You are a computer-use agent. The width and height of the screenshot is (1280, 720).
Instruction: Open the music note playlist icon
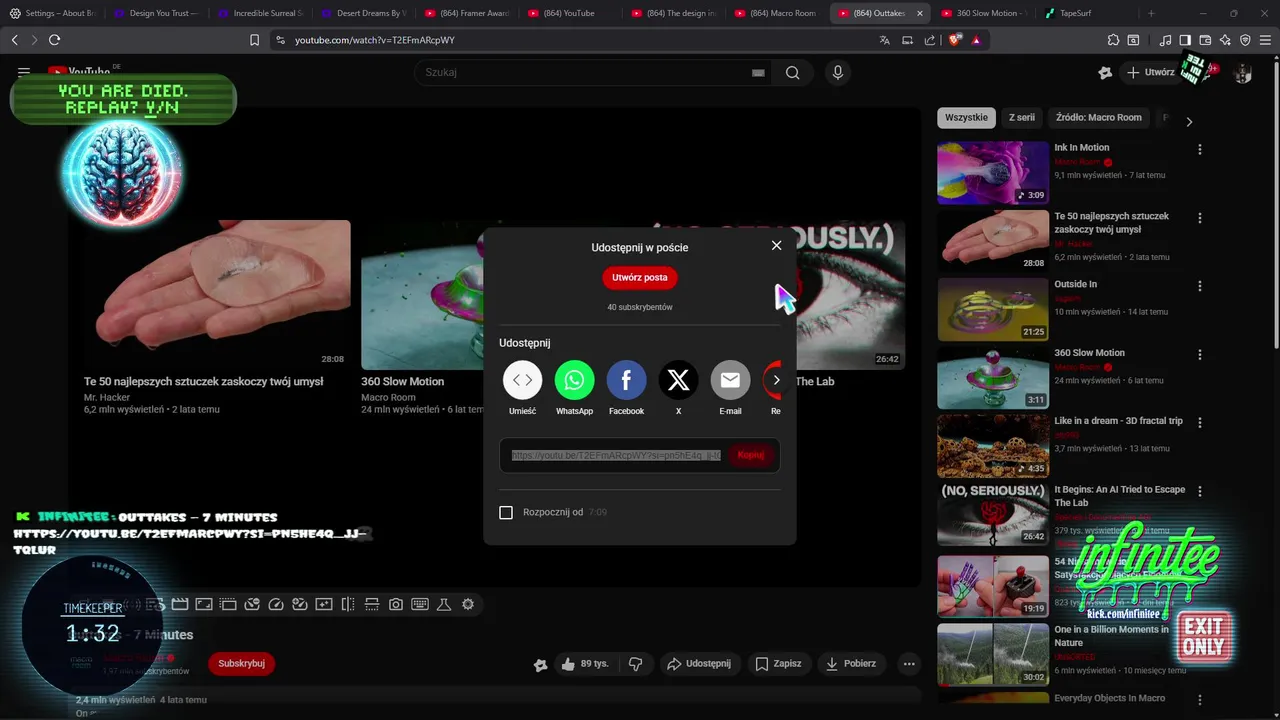click(x=1165, y=40)
